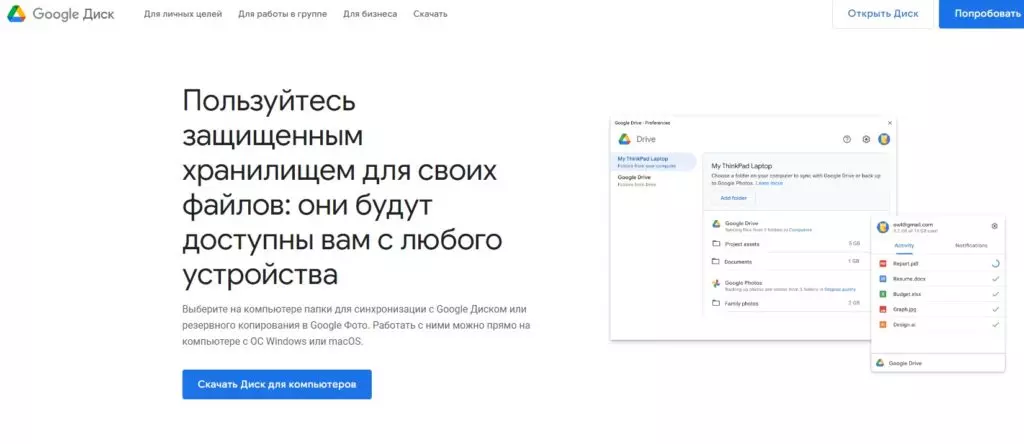Viewport: 1024px width, 444px height.
Task: Open settings gear in the Preferences header
Action: click(x=866, y=139)
